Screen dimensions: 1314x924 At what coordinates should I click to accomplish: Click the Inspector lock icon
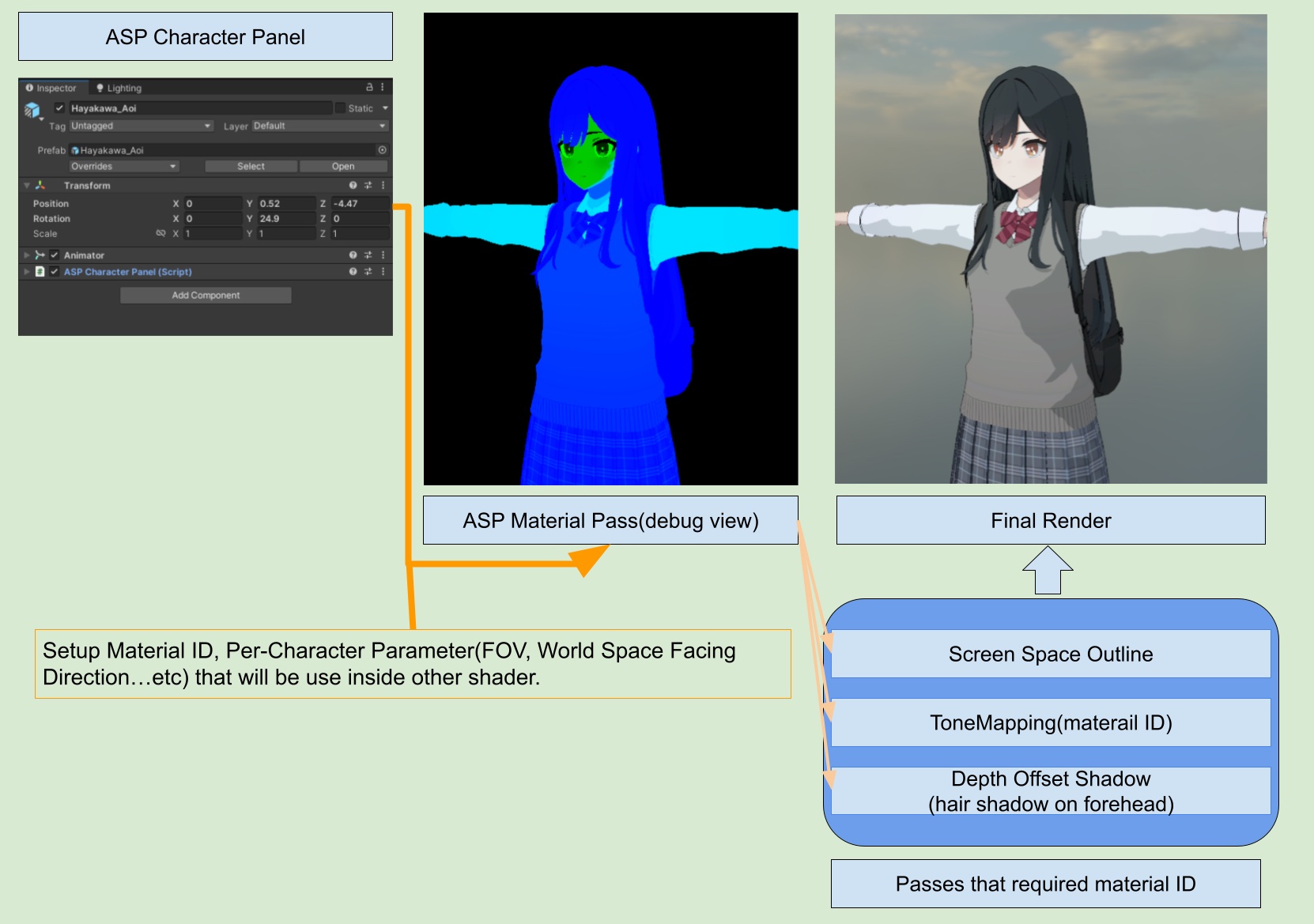(369, 87)
